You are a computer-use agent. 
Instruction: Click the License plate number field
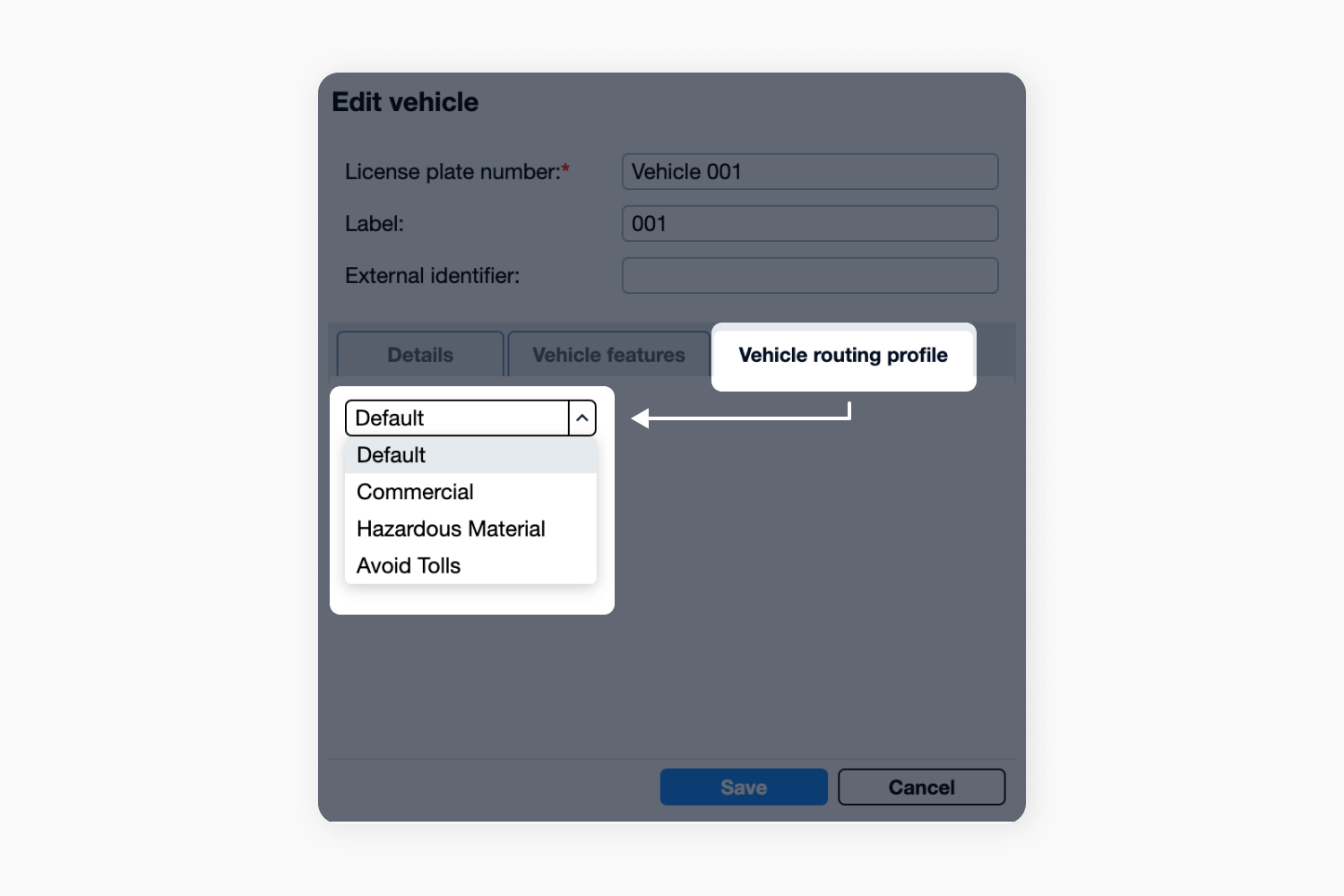point(809,171)
